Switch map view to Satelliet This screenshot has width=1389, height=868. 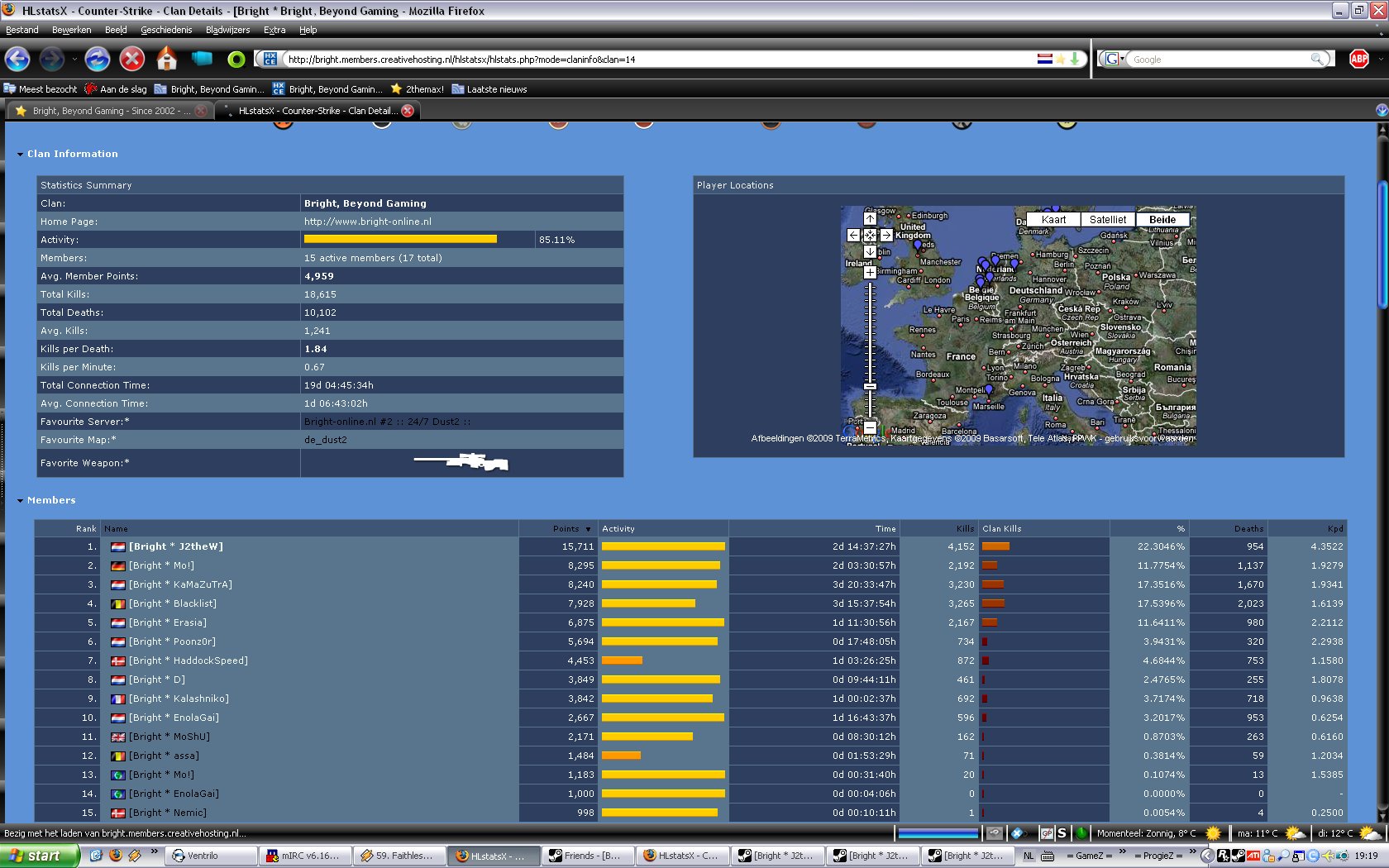pyautogui.click(x=1107, y=220)
